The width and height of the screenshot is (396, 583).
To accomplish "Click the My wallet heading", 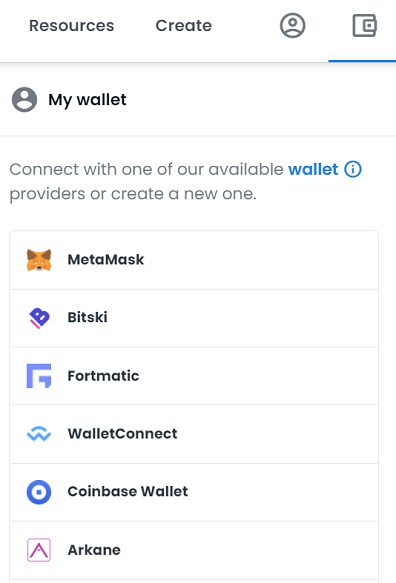I will (x=87, y=100).
